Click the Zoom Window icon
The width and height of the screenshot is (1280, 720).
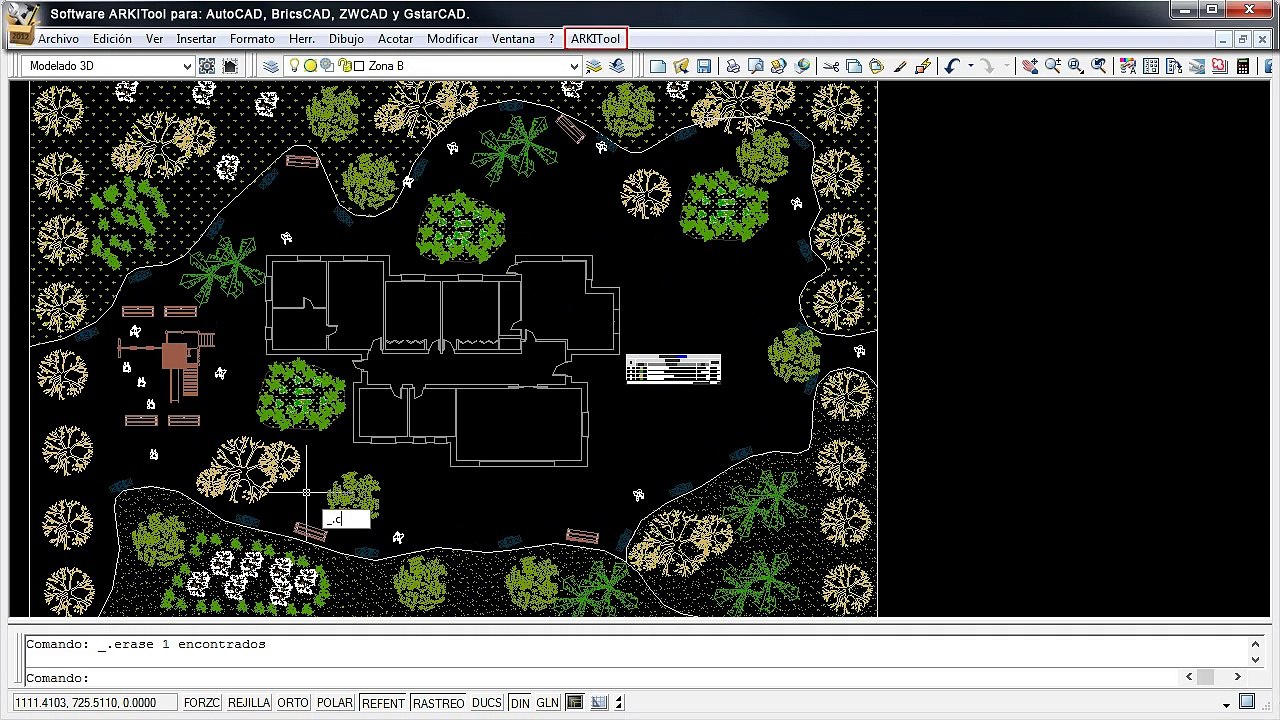1076,66
